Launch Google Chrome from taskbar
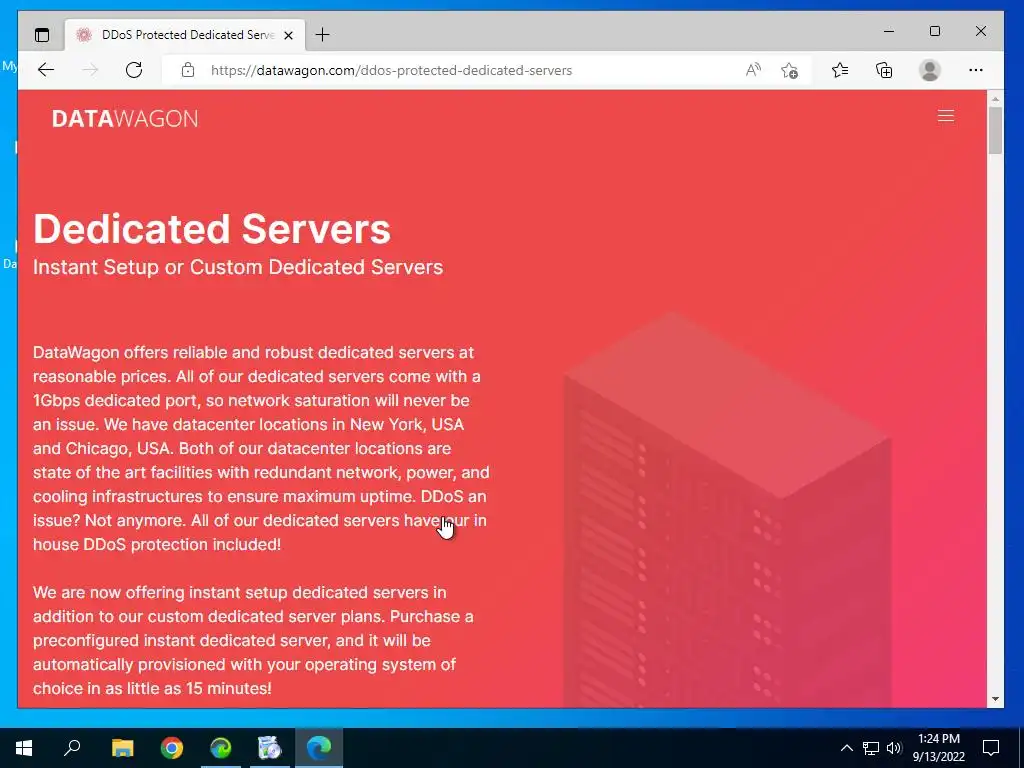Screen dimensions: 1024x768 (172, 748)
